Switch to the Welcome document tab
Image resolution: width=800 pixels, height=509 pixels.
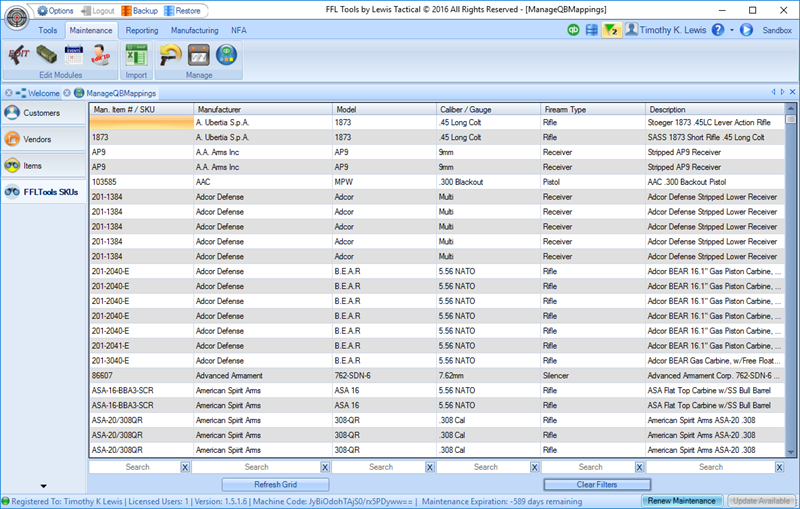(43, 93)
